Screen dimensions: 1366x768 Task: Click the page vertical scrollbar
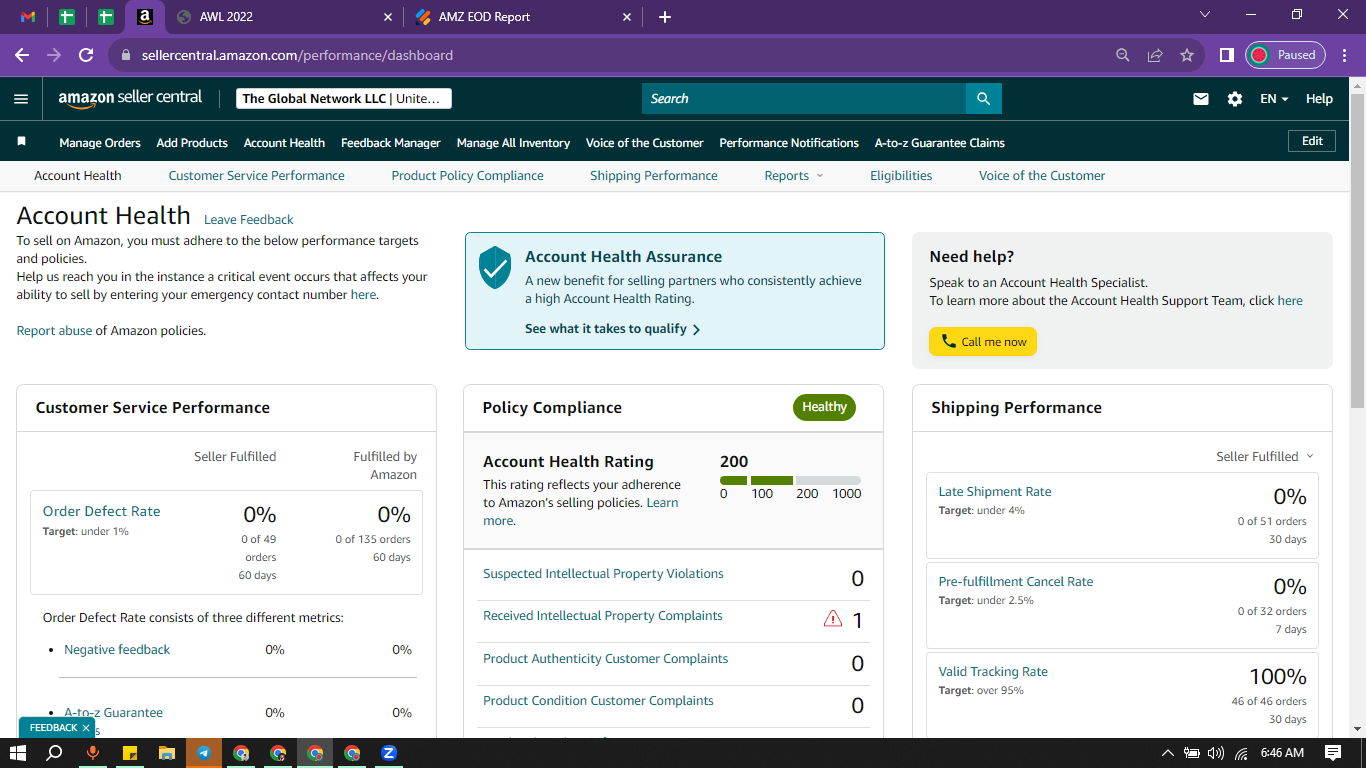click(1357, 250)
